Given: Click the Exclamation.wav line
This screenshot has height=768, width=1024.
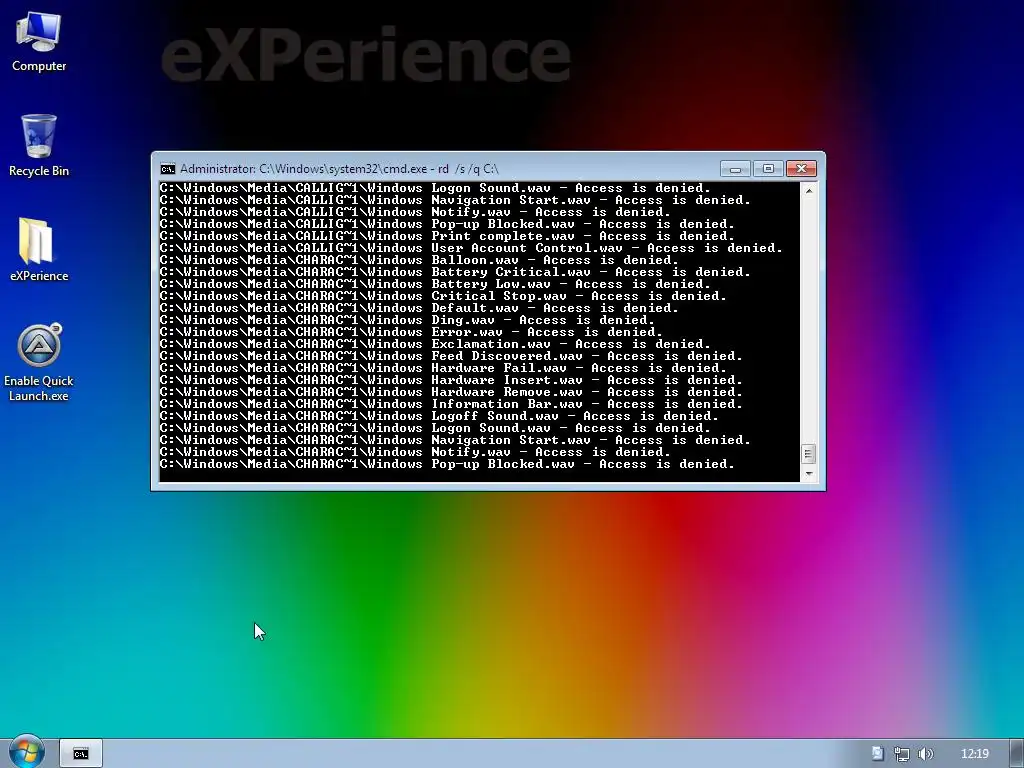Looking at the screenshot, I should 435,344.
